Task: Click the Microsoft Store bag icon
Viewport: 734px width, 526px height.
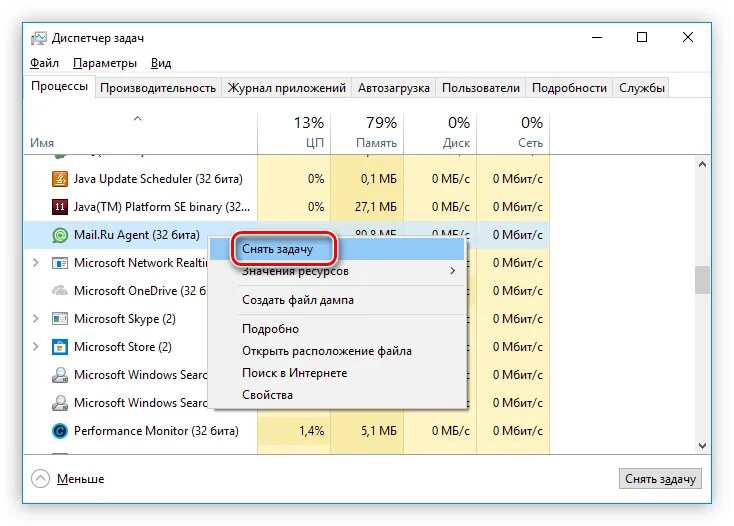Action: [x=59, y=347]
